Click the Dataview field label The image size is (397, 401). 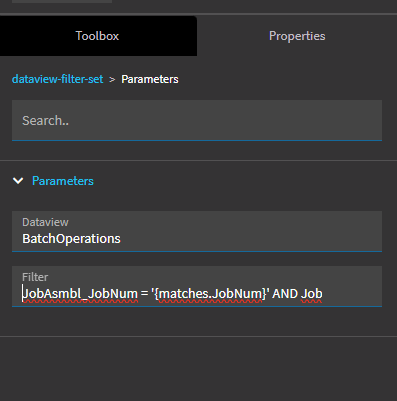45,222
